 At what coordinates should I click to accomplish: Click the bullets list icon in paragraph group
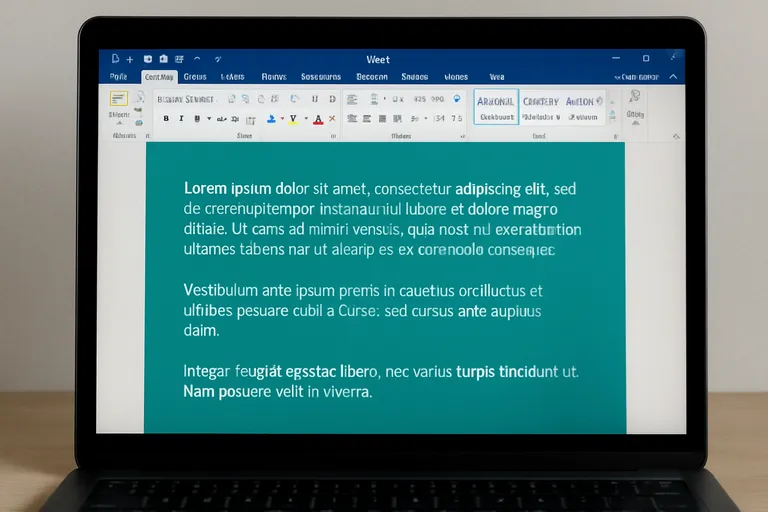(x=352, y=99)
